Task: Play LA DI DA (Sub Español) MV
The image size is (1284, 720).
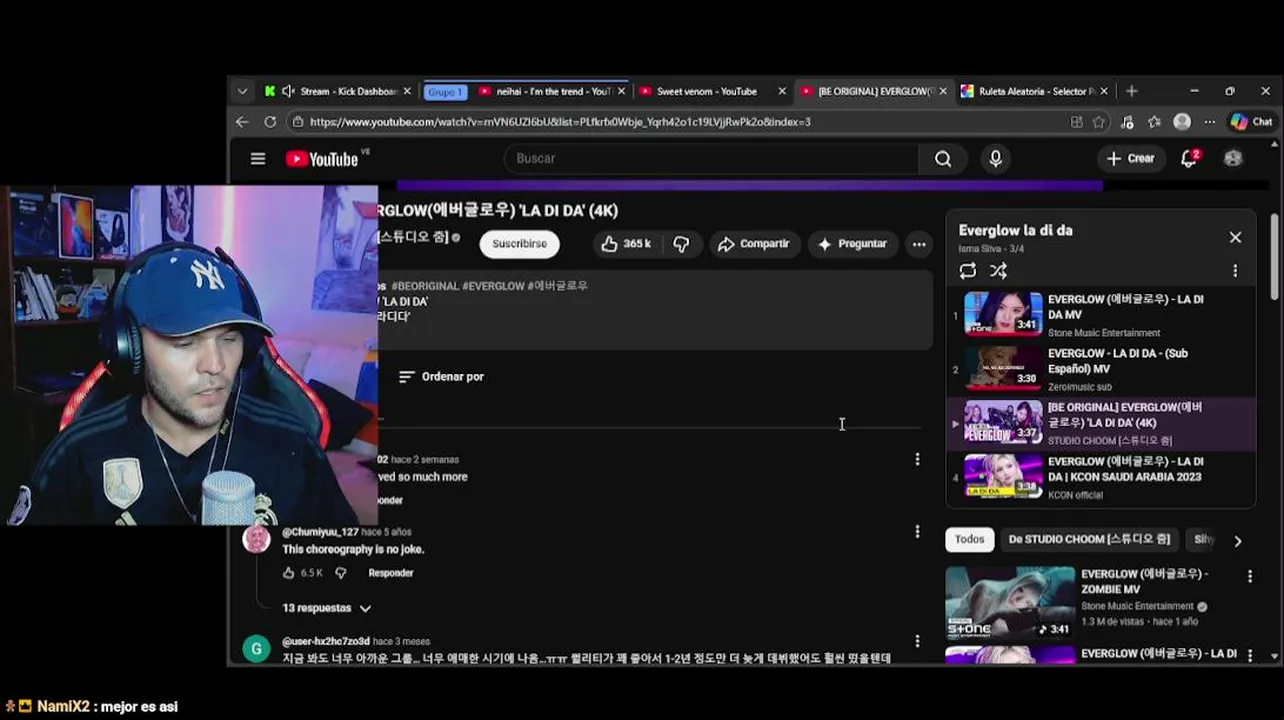Action: coord(1100,369)
